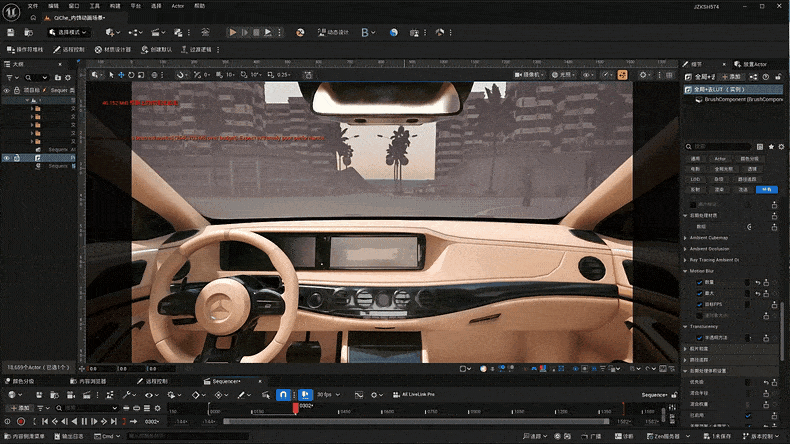Save the current level with the save icon
790x444 pixels.
(11, 32)
